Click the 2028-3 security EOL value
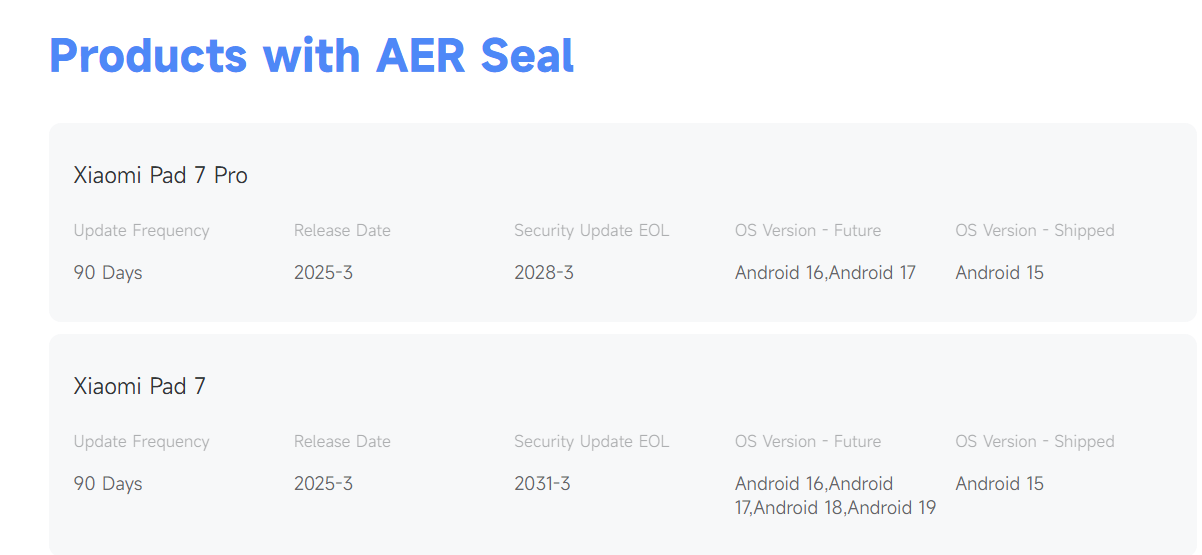Image resolution: width=1202 pixels, height=555 pixels. click(544, 272)
